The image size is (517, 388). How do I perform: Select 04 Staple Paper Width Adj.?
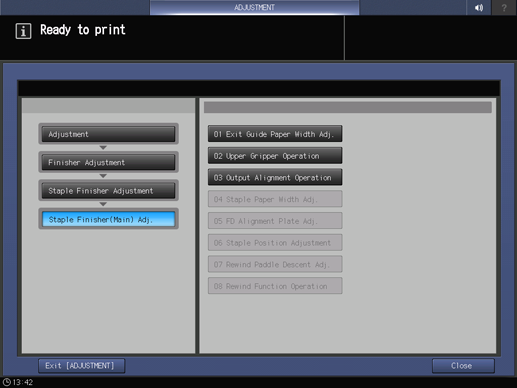[275, 199]
